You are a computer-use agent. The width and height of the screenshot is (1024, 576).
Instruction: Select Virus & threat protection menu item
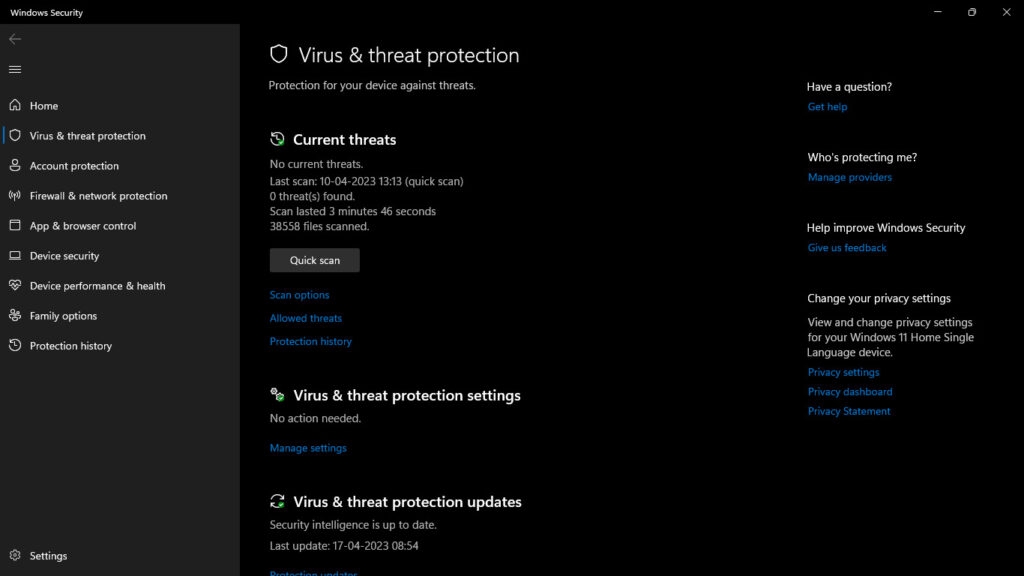click(x=87, y=136)
